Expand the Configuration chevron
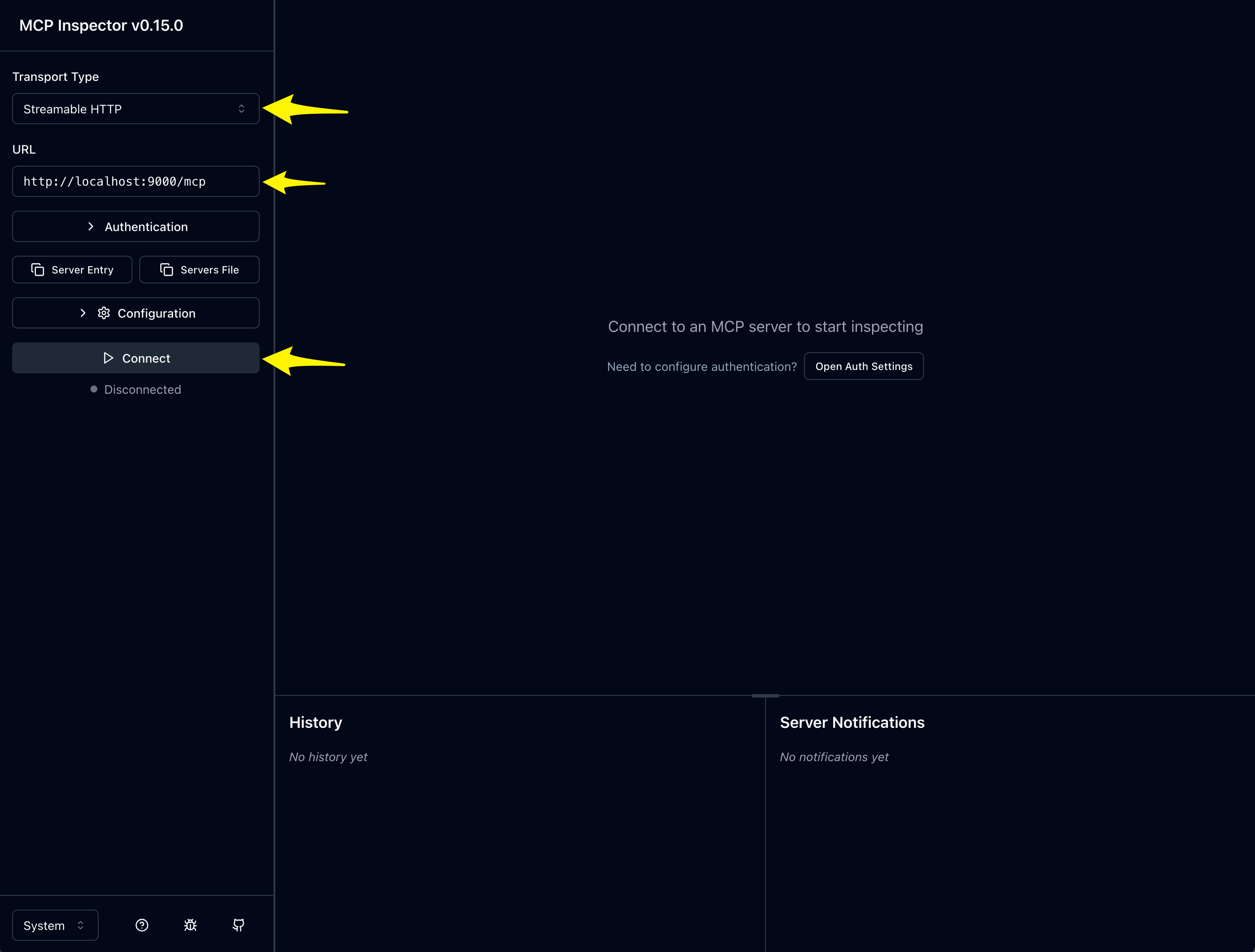The width and height of the screenshot is (1255, 952). pos(83,313)
